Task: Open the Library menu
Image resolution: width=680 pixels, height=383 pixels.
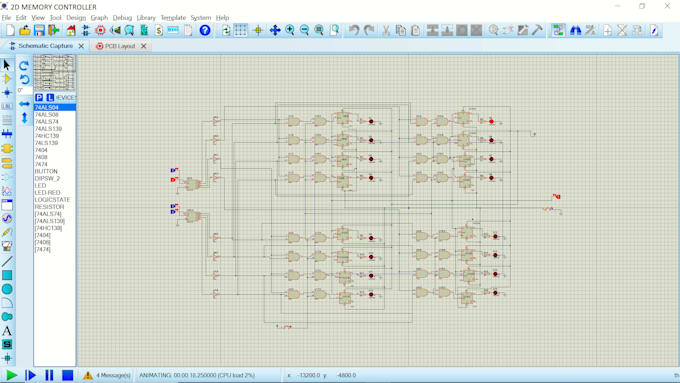Action: (x=146, y=18)
